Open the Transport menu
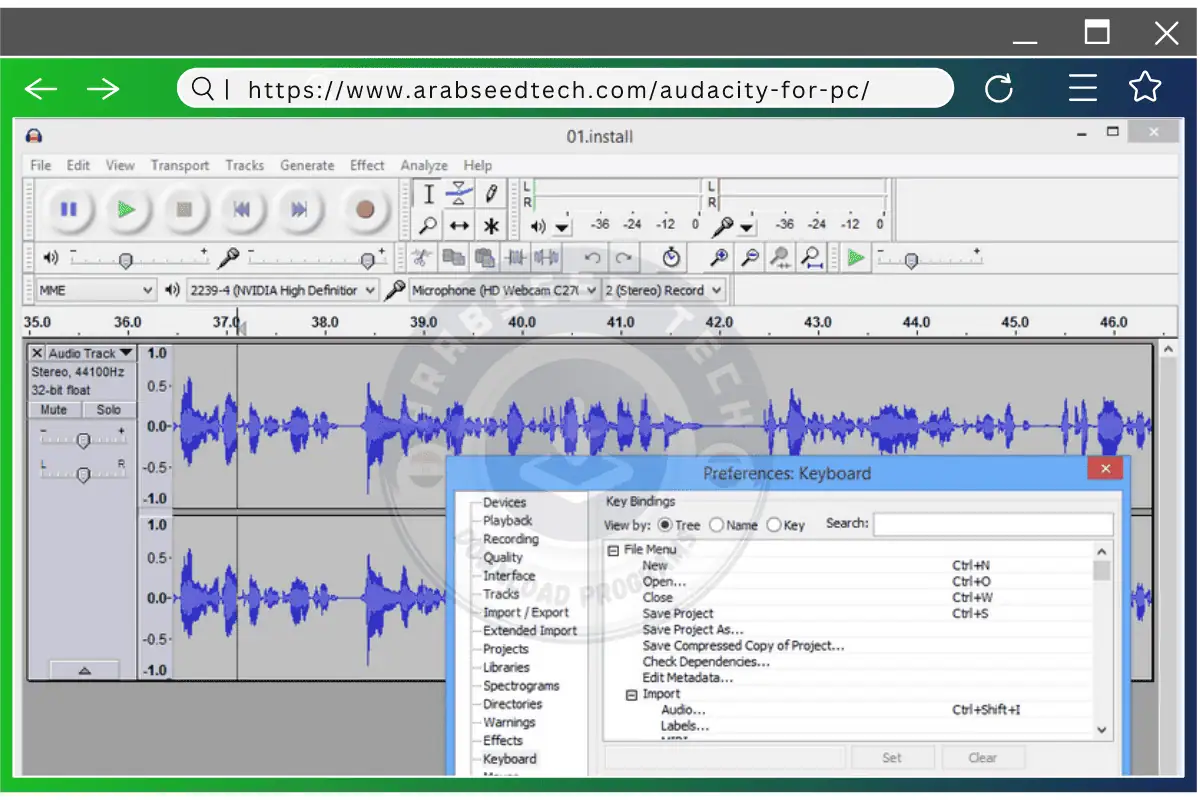 [x=180, y=165]
